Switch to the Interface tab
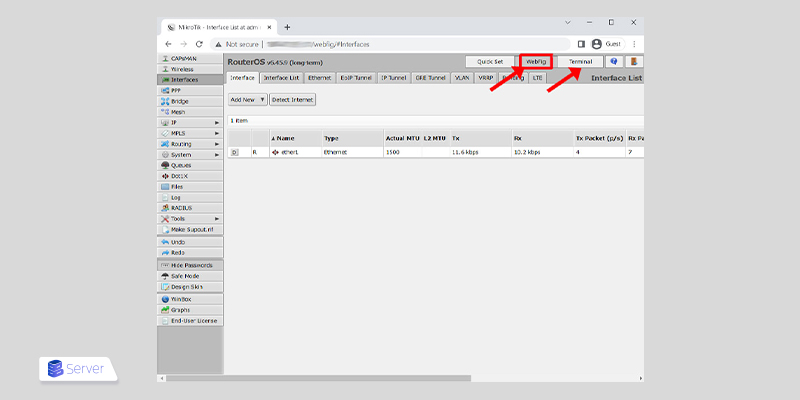800x400 pixels. click(242, 78)
